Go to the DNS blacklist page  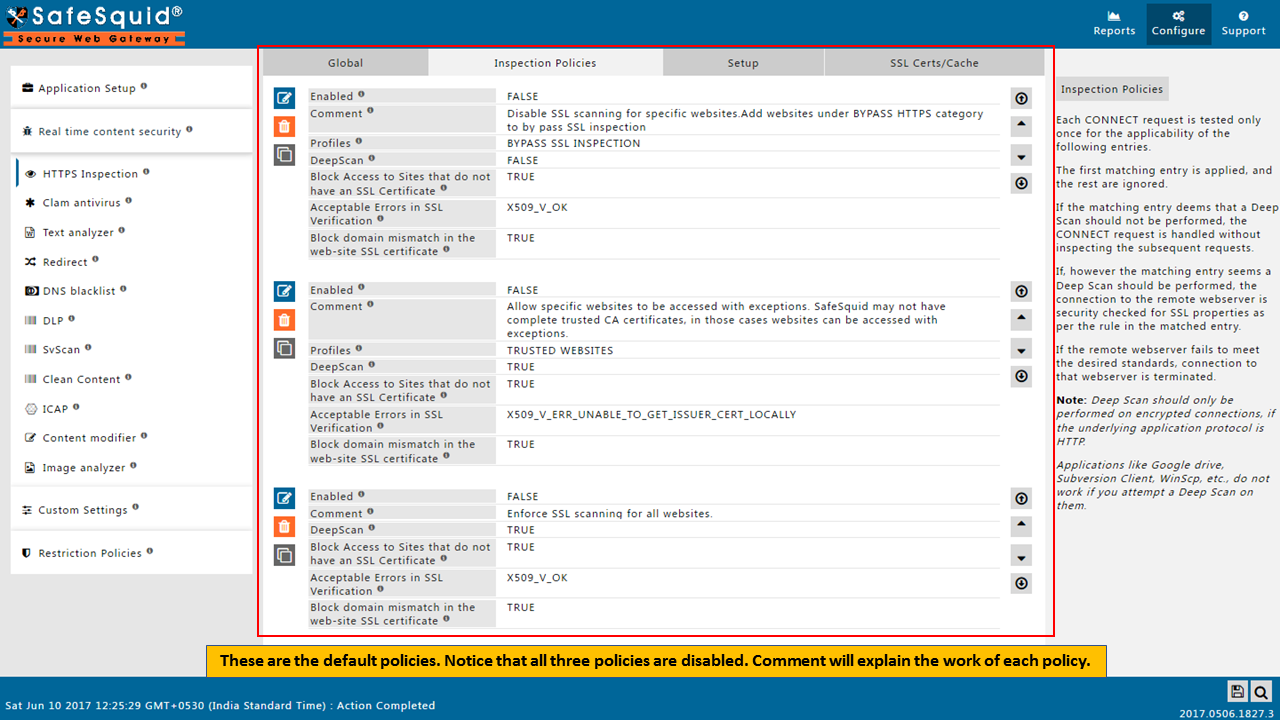84,291
